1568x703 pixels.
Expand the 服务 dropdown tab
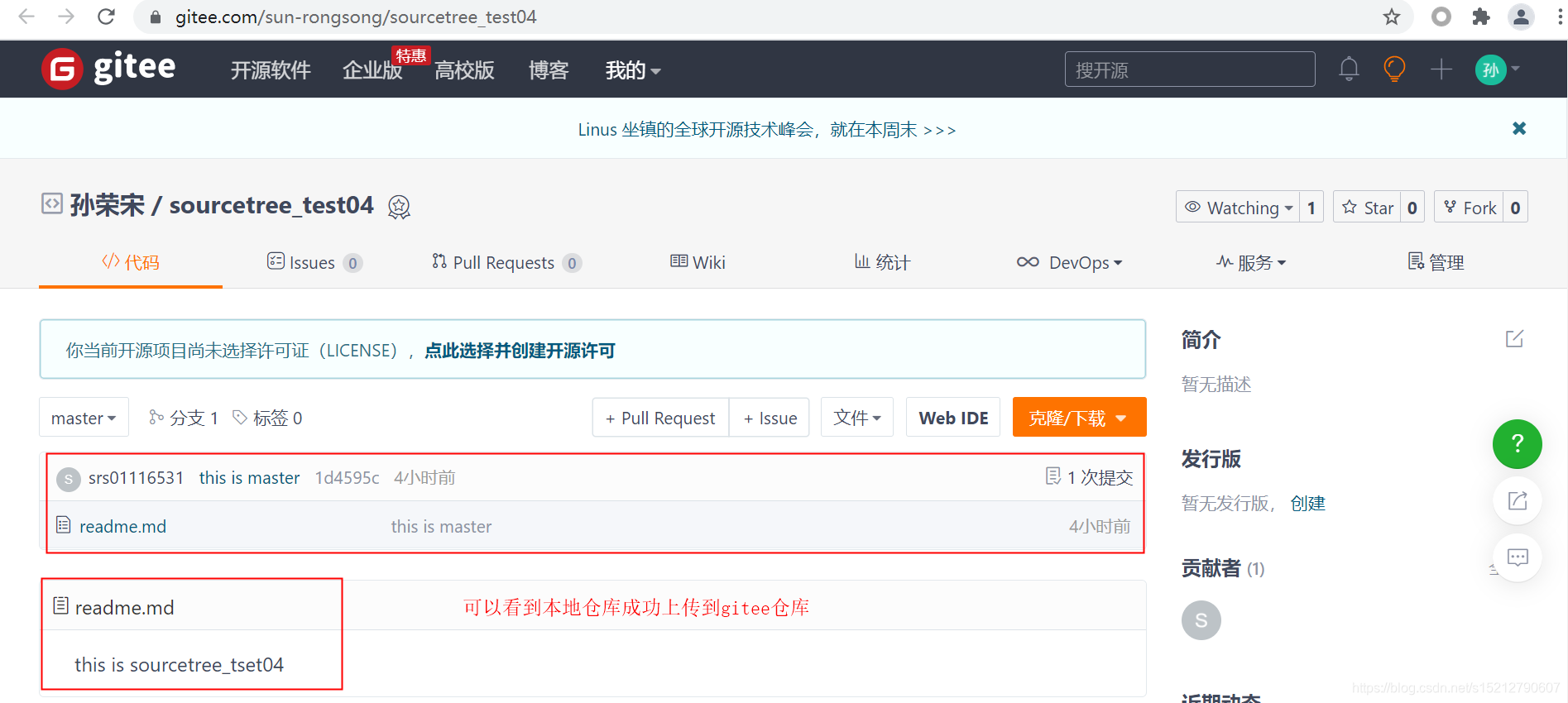click(x=1251, y=262)
